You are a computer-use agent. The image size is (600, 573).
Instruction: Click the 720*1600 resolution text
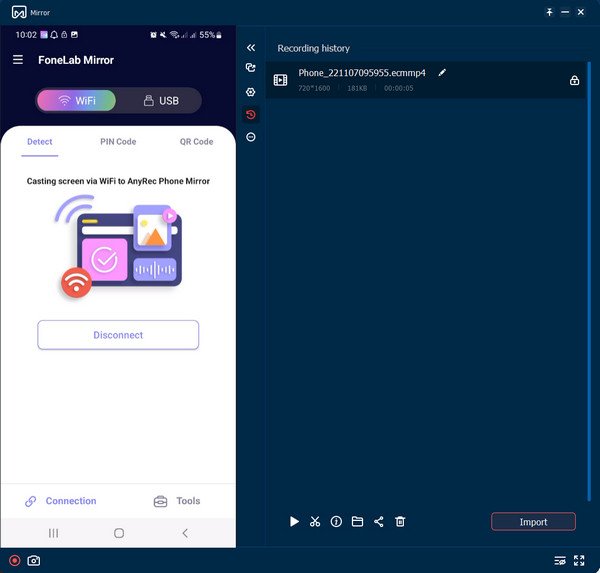coord(314,88)
